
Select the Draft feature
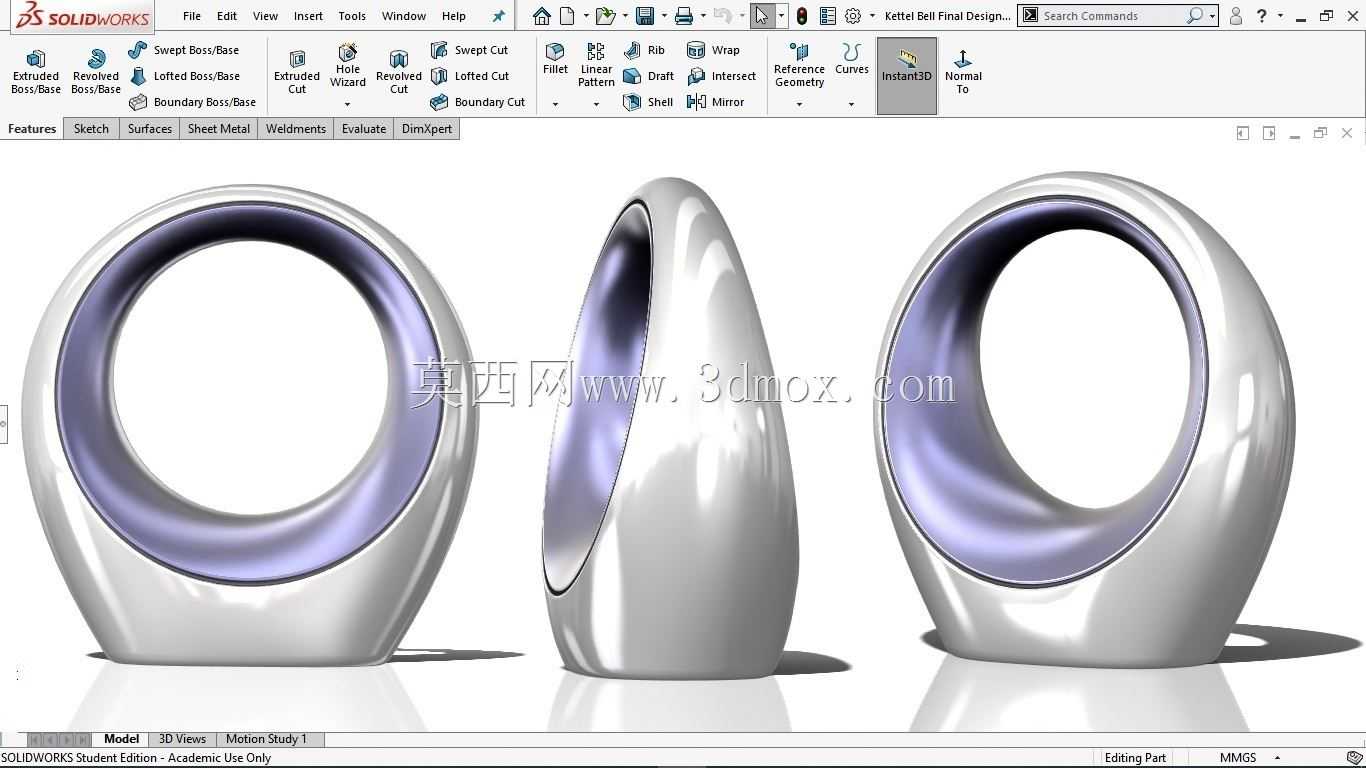point(648,76)
